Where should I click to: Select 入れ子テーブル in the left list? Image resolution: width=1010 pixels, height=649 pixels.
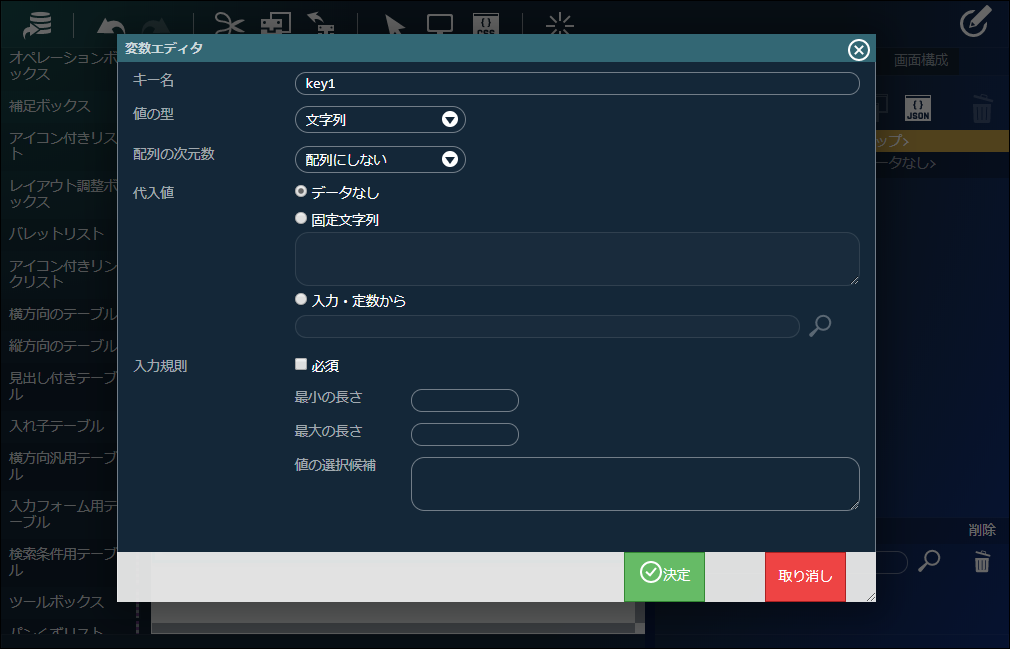pyautogui.click(x=57, y=426)
